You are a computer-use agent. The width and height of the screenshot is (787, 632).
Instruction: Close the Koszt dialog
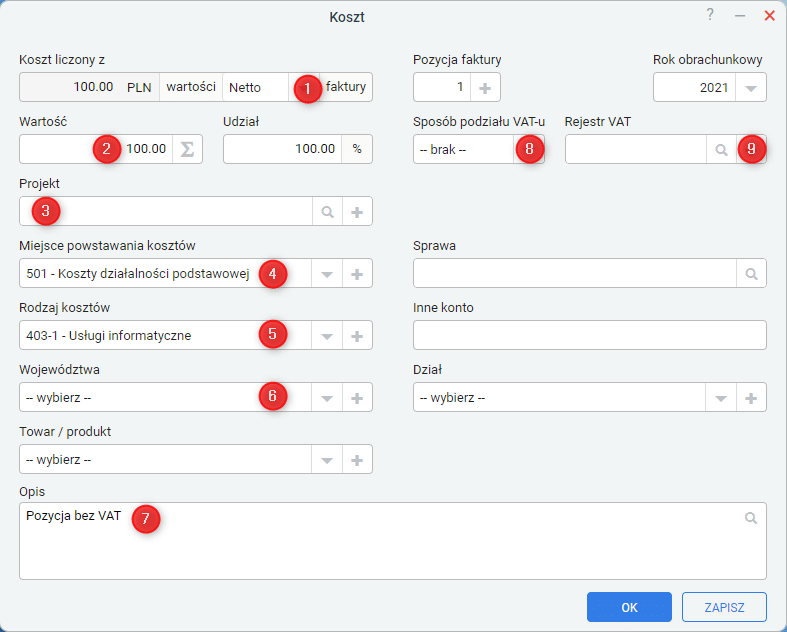tap(769, 16)
